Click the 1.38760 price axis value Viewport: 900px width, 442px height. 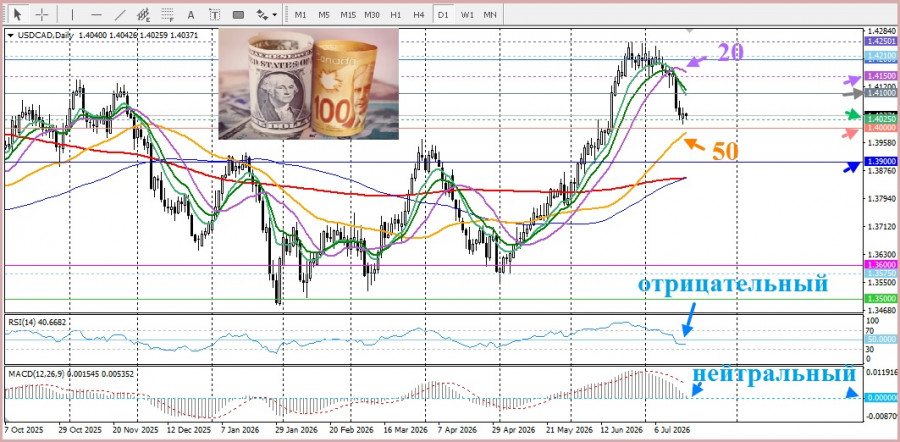click(x=881, y=170)
